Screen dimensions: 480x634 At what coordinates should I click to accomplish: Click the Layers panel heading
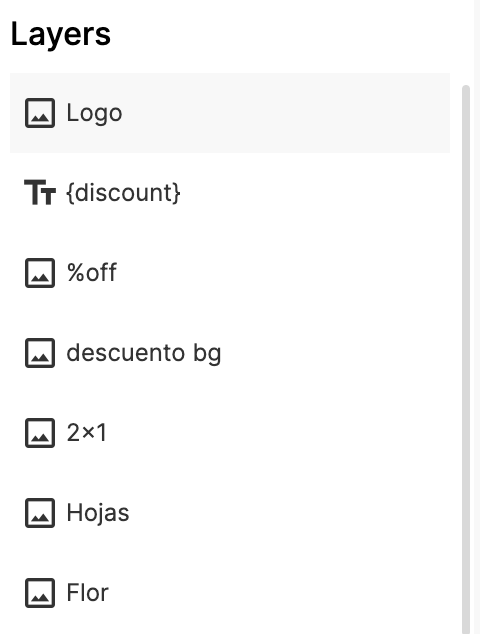pyautogui.click(x=61, y=35)
